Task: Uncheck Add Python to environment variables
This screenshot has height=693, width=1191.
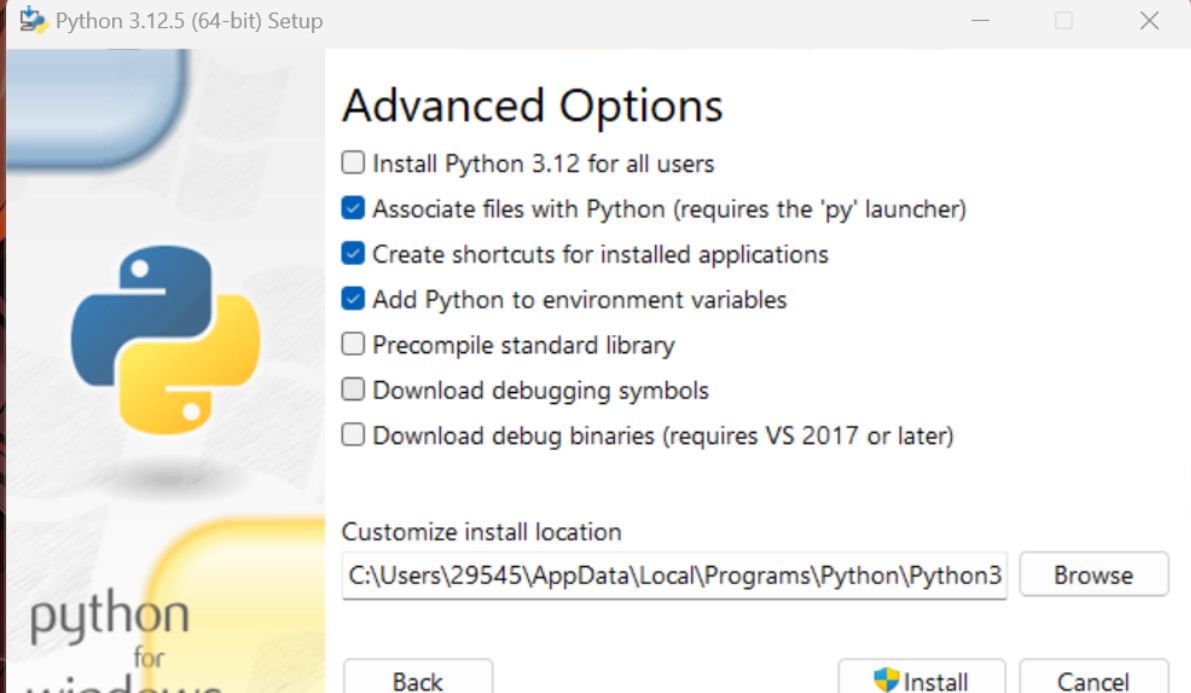Action: click(353, 299)
